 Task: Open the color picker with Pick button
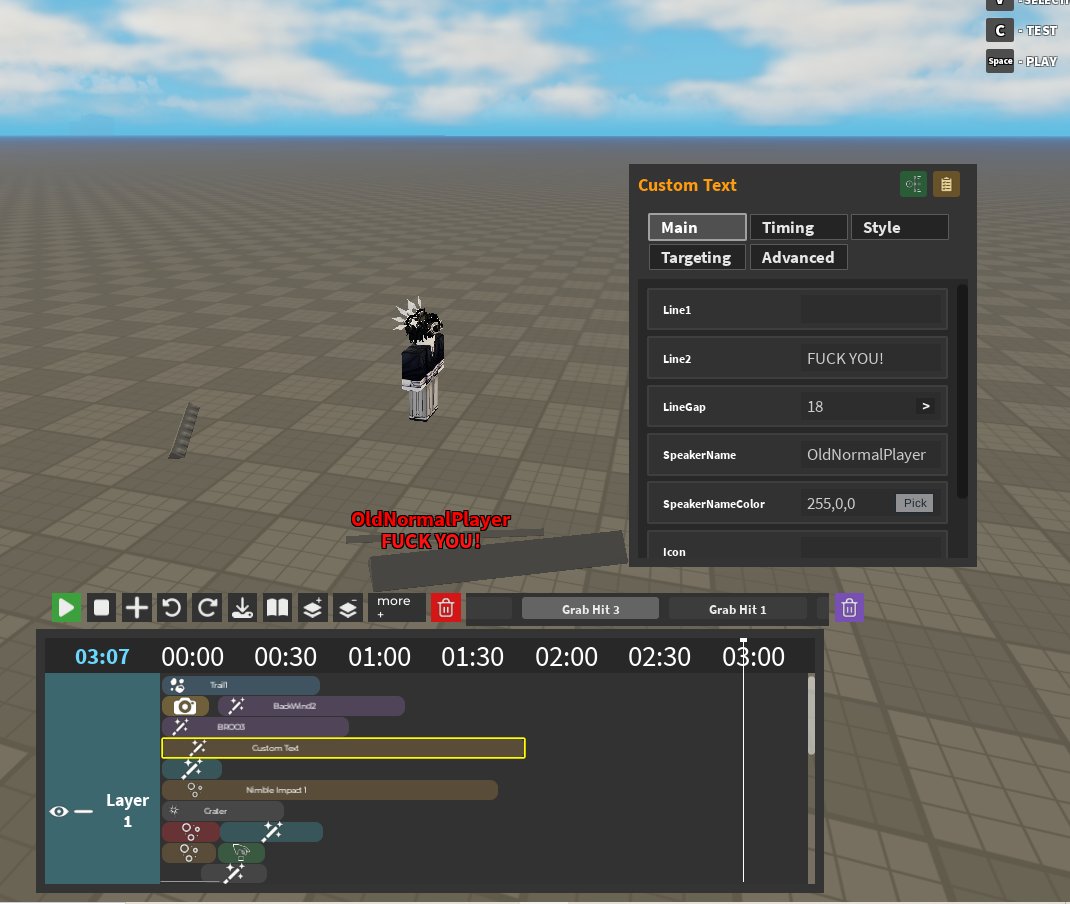tap(914, 503)
